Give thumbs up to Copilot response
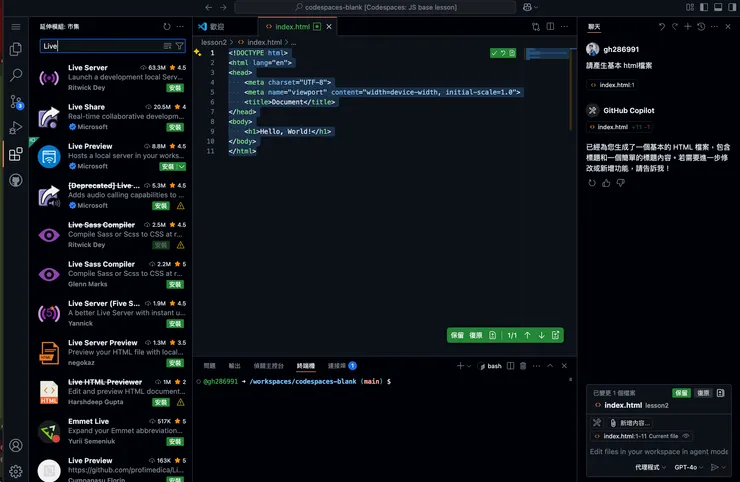This screenshot has height=482, width=740. tap(606, 183)
